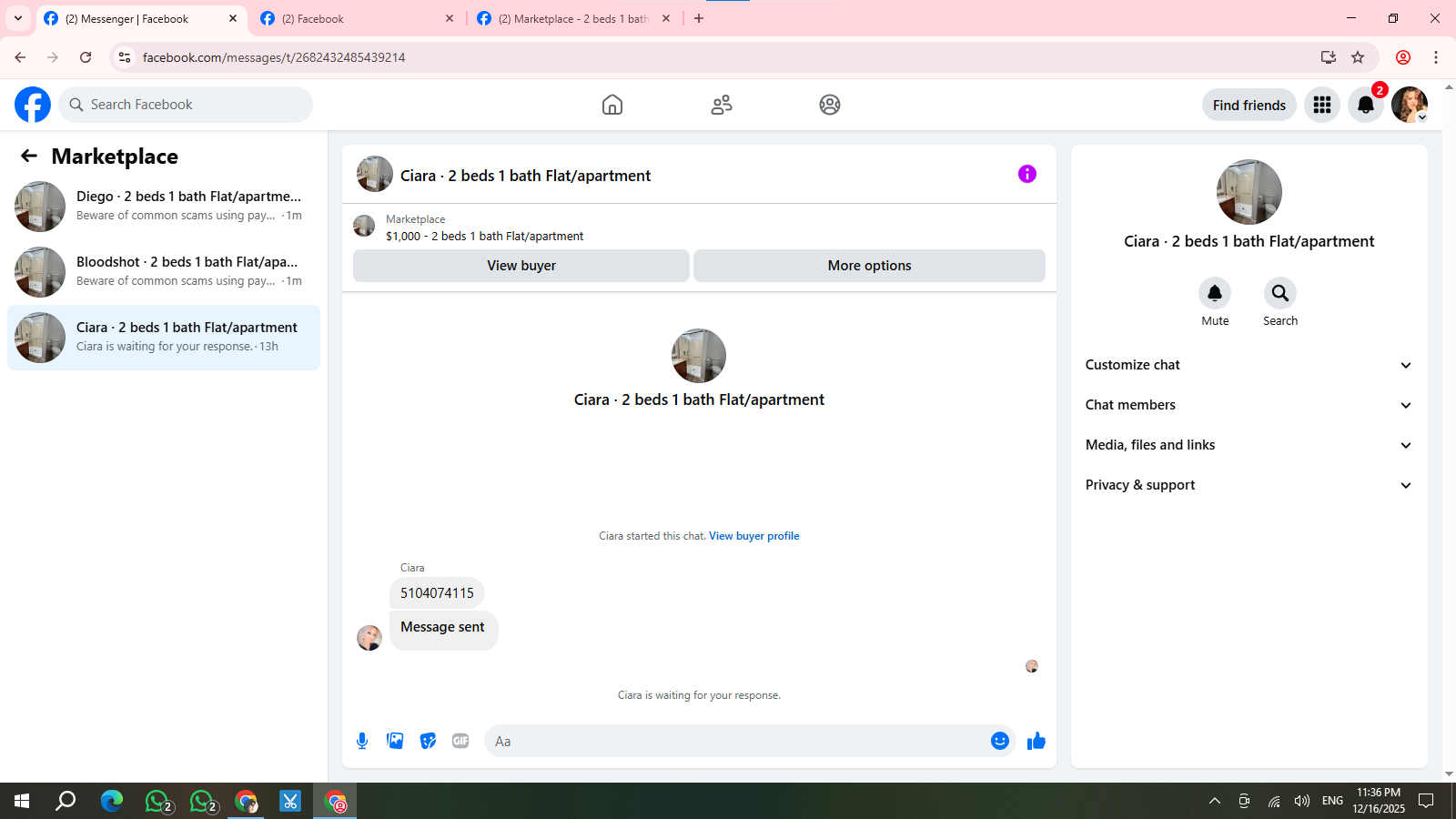Click the chat header title Ciara

pyautogui.click(x=525, y=176)
